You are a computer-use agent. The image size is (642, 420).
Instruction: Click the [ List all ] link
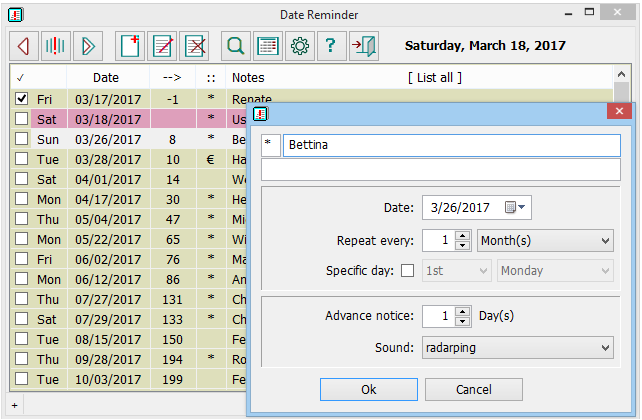[434, 78]
